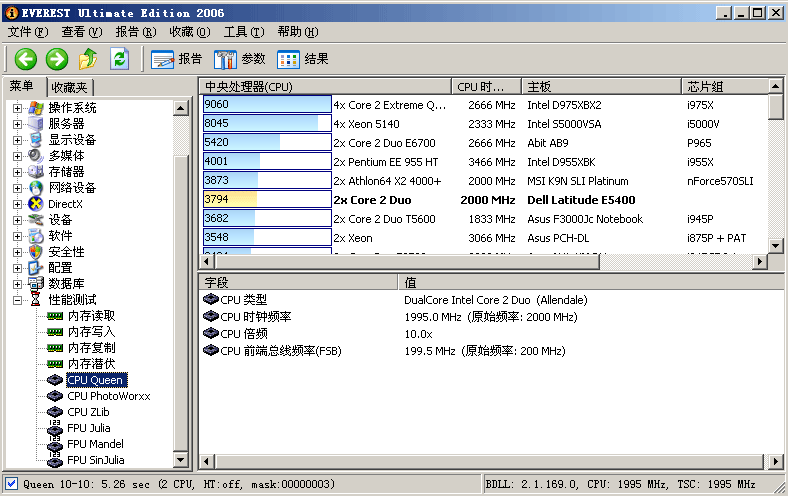
Task: Sort by the 芯片组 column header
Action: 725,87
